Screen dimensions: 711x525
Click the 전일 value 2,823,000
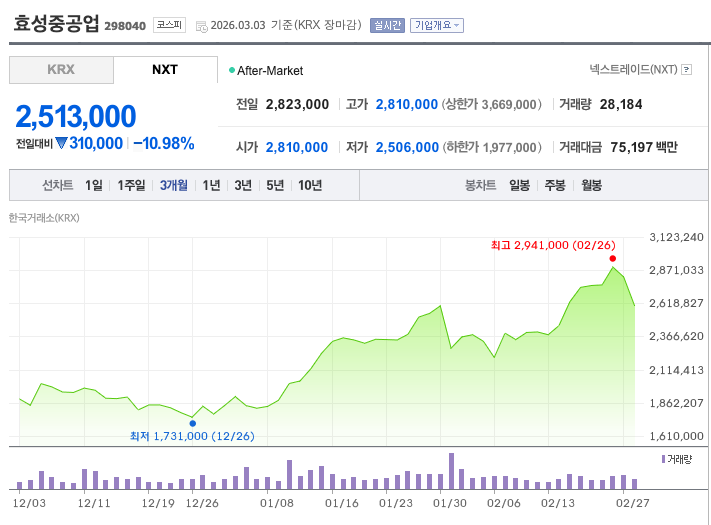click(297, 105)
